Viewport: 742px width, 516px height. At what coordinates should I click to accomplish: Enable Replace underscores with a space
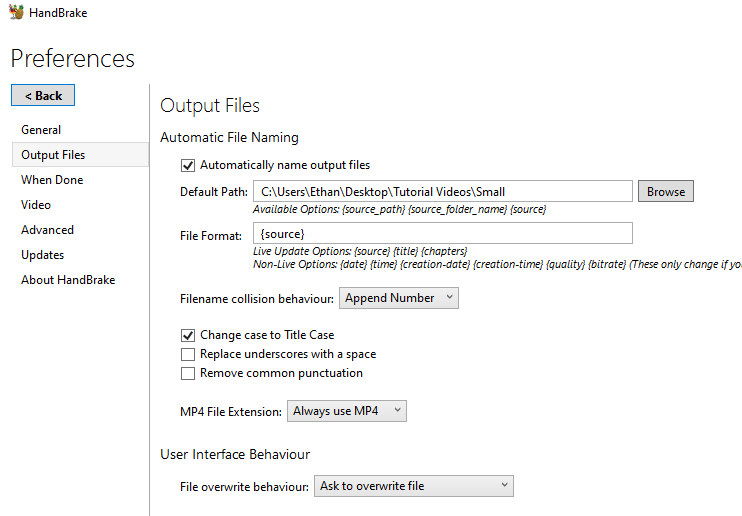pos(188,354)
